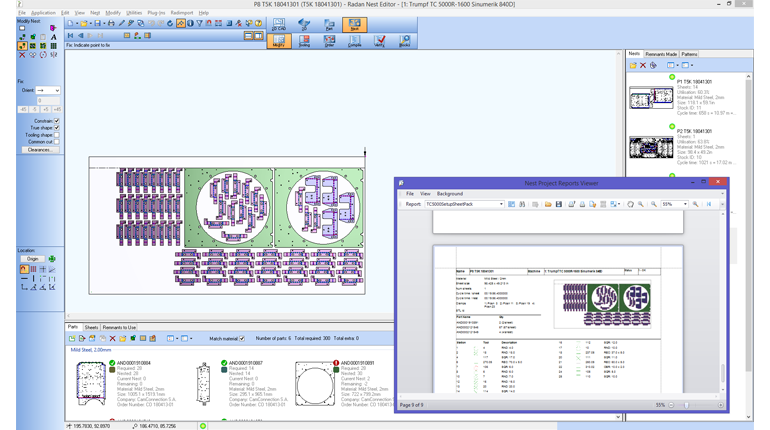Screen dimensions: 770x430
Task: Click the Clearances... button
Action: (x=39, y=150)
